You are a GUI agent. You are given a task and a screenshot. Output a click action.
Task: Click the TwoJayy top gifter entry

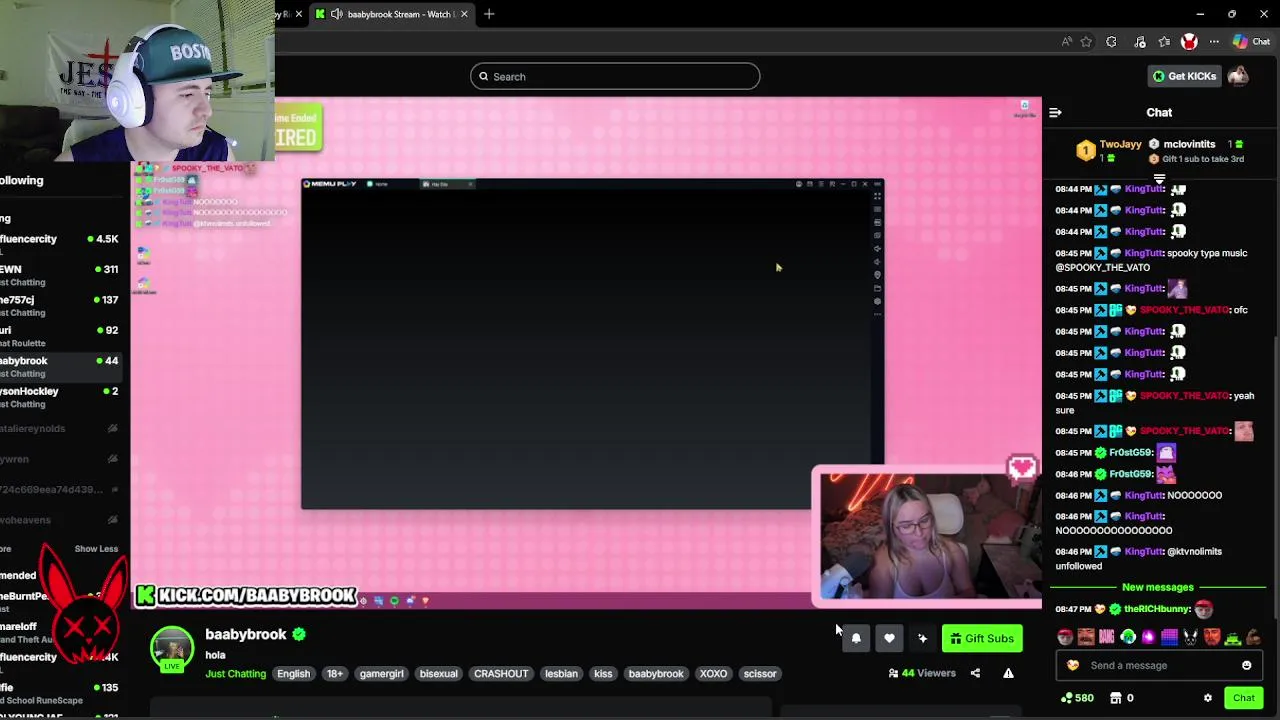[1110, 151]
